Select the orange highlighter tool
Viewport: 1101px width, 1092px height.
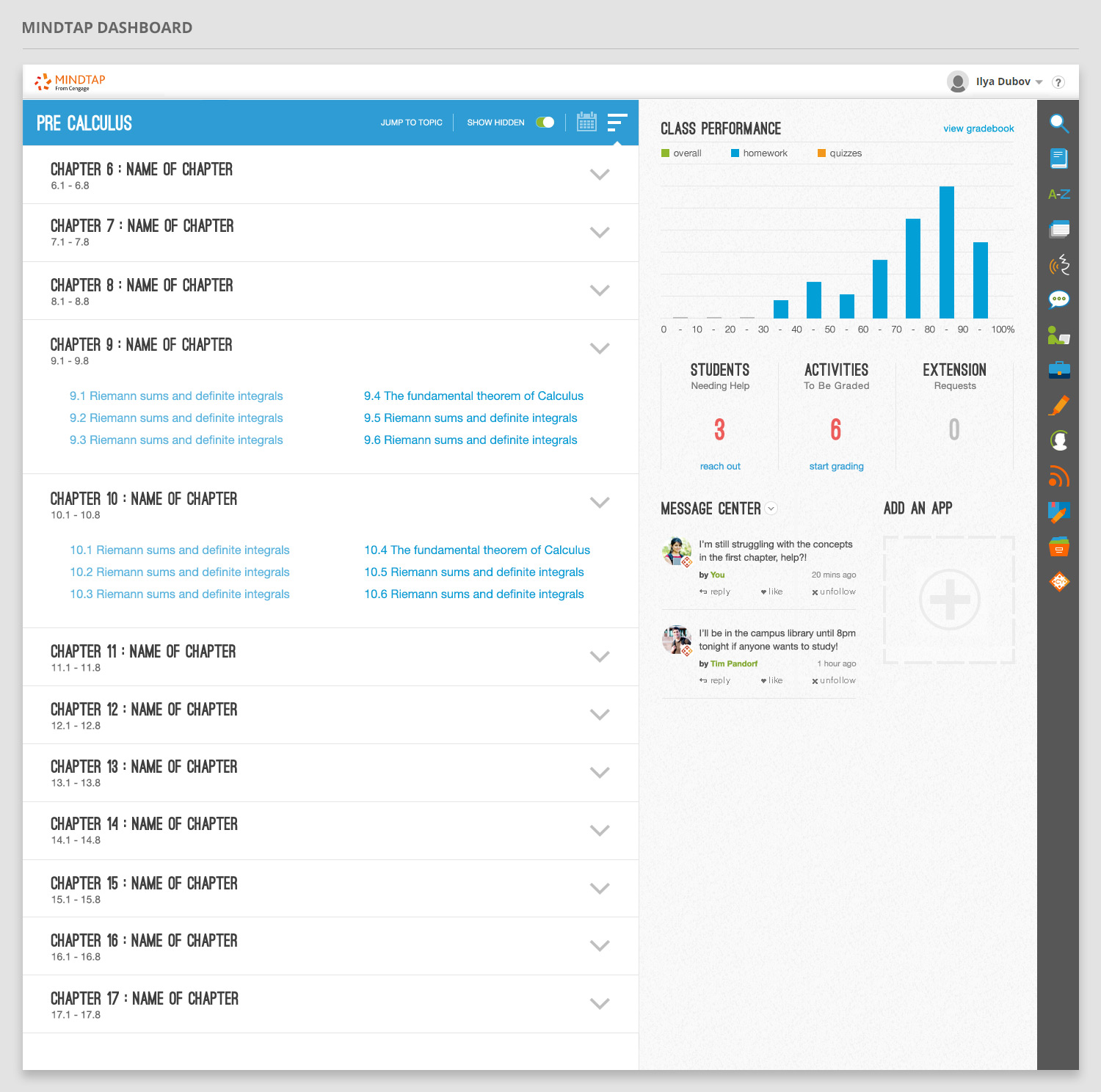point(1058,405)
